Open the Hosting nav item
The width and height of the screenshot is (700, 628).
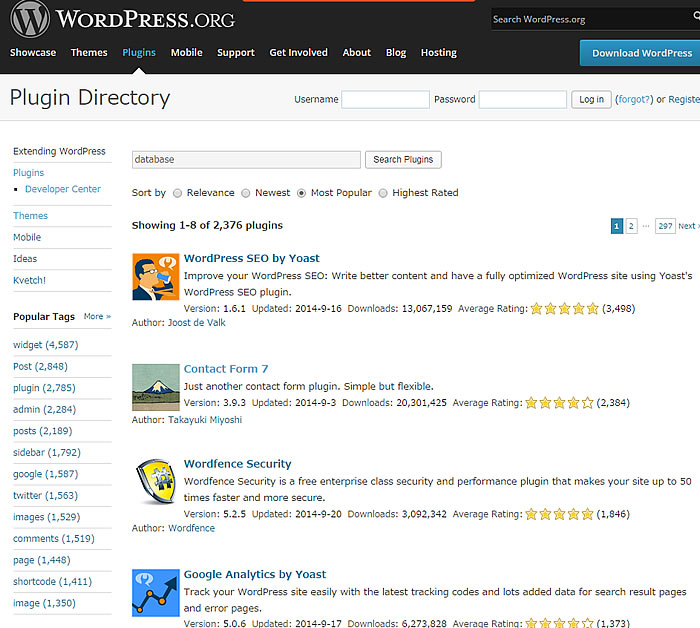click(x=439, y=53)
